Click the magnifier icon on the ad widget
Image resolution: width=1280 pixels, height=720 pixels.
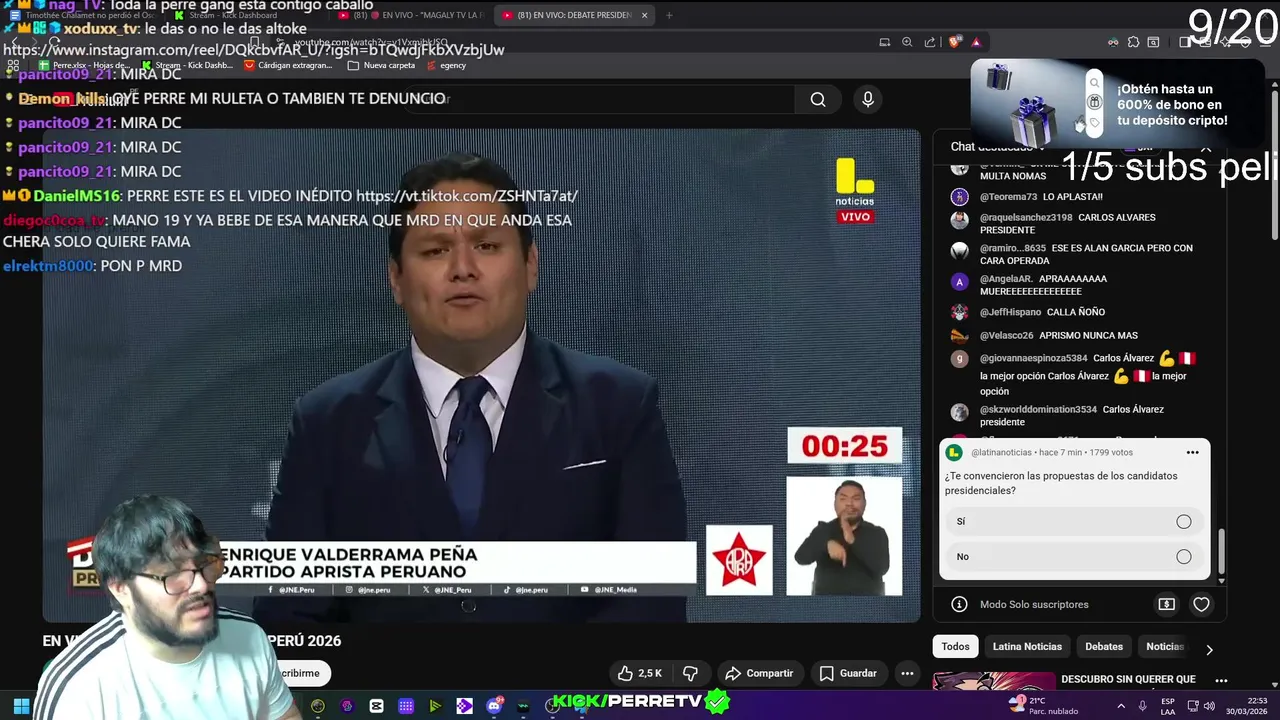pos(1094,83)
